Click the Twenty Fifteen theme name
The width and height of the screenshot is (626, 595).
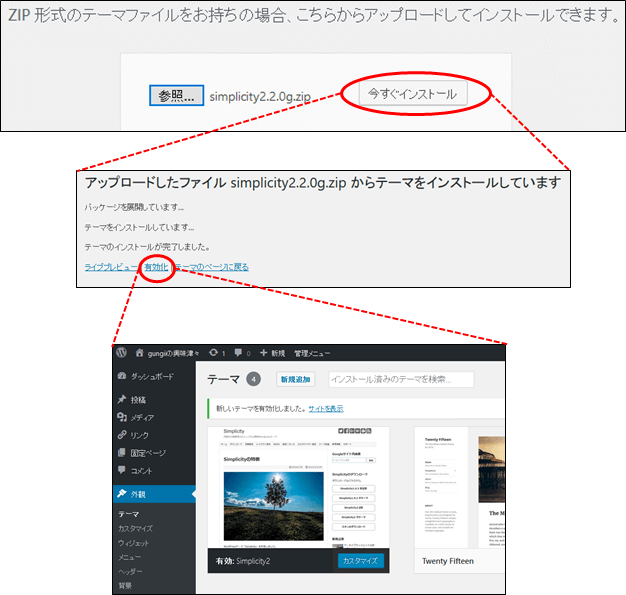click(448, 561)
